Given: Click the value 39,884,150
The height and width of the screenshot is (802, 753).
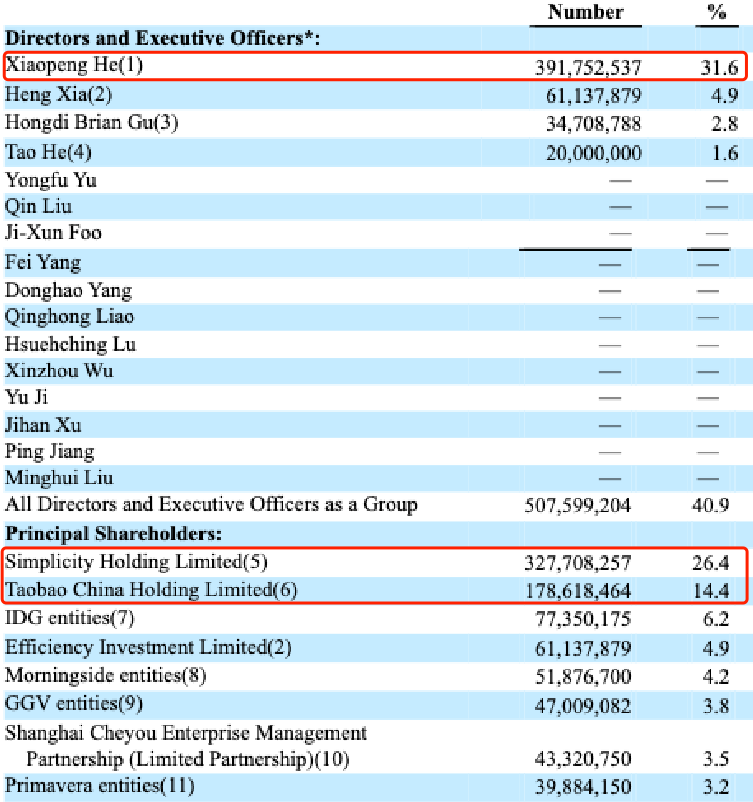Looking at the screenshot, I should click(583, 787).
